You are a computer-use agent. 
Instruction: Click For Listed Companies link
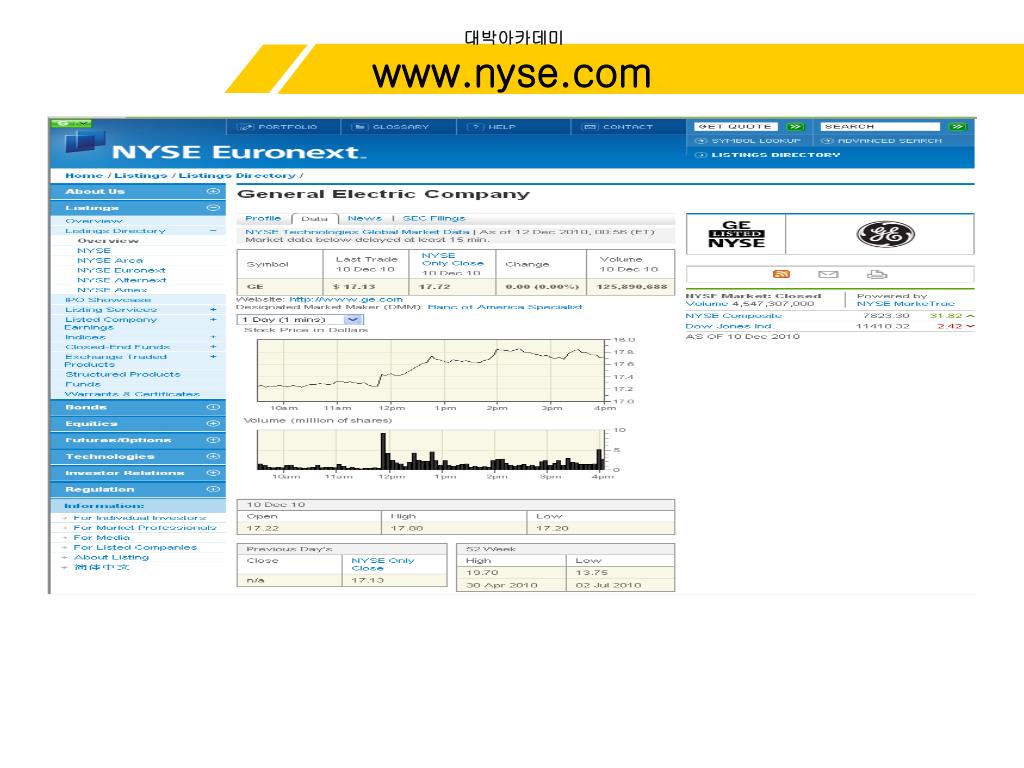135,547
